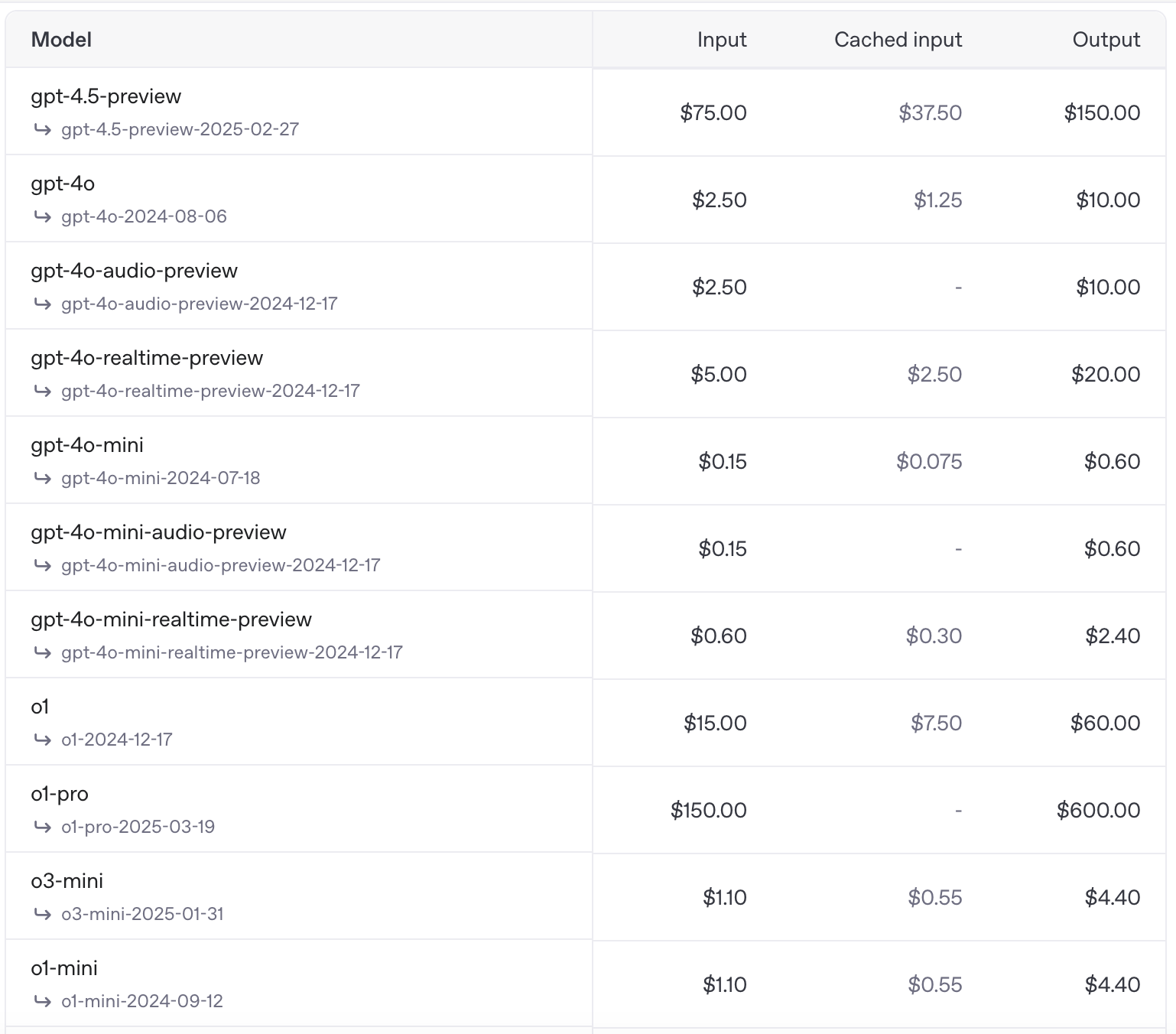Click the o1-mini $0.55 cached input price
Screen dimensions: 1176x1034
pos(934,984)
